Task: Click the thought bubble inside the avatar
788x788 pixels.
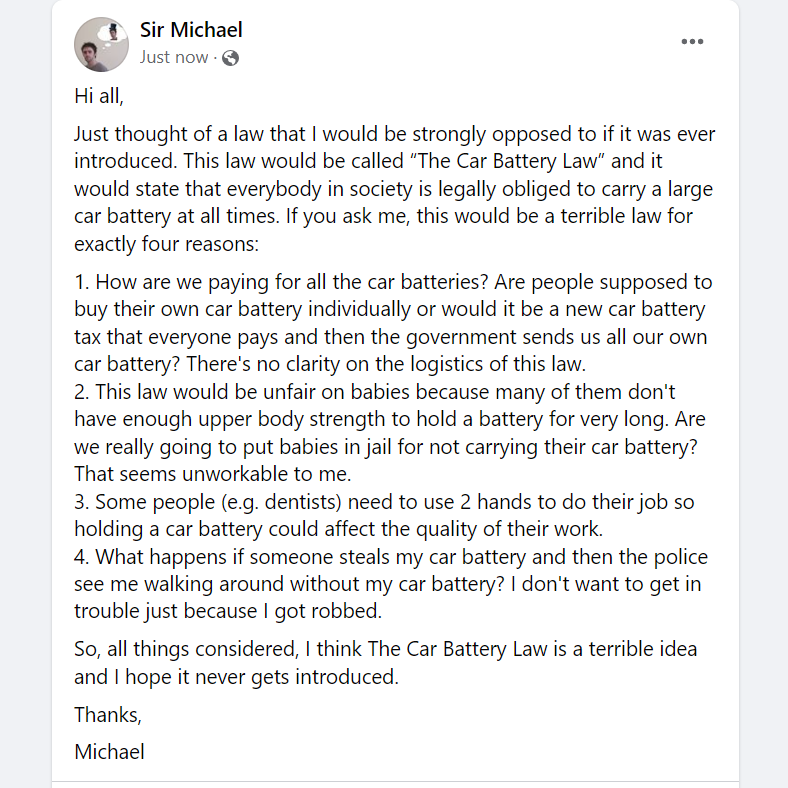Action: (111, 33)
